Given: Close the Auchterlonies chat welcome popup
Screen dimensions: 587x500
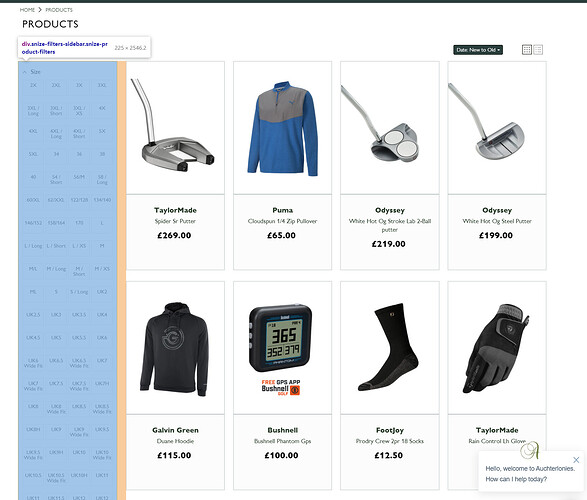Looking at the screenshot, I should pos(576,460).
